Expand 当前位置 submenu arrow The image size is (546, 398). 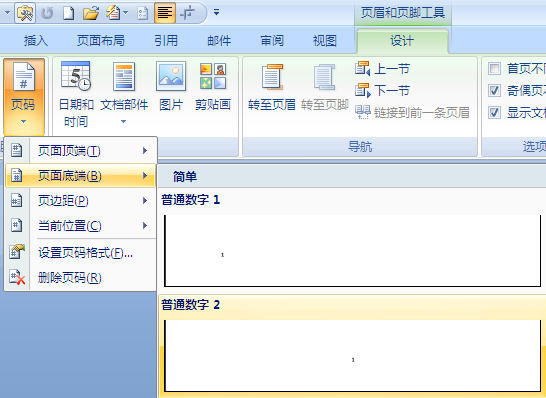pos(145,226)
